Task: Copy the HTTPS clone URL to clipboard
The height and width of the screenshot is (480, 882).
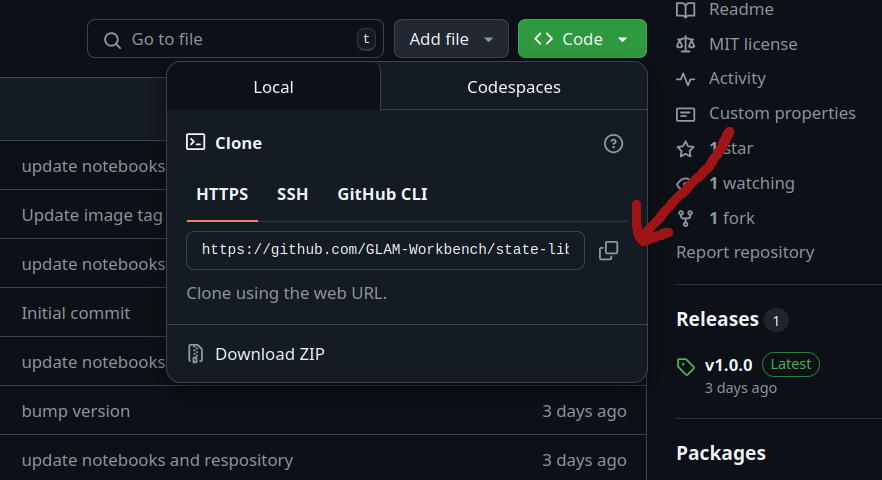Action: 608,250
